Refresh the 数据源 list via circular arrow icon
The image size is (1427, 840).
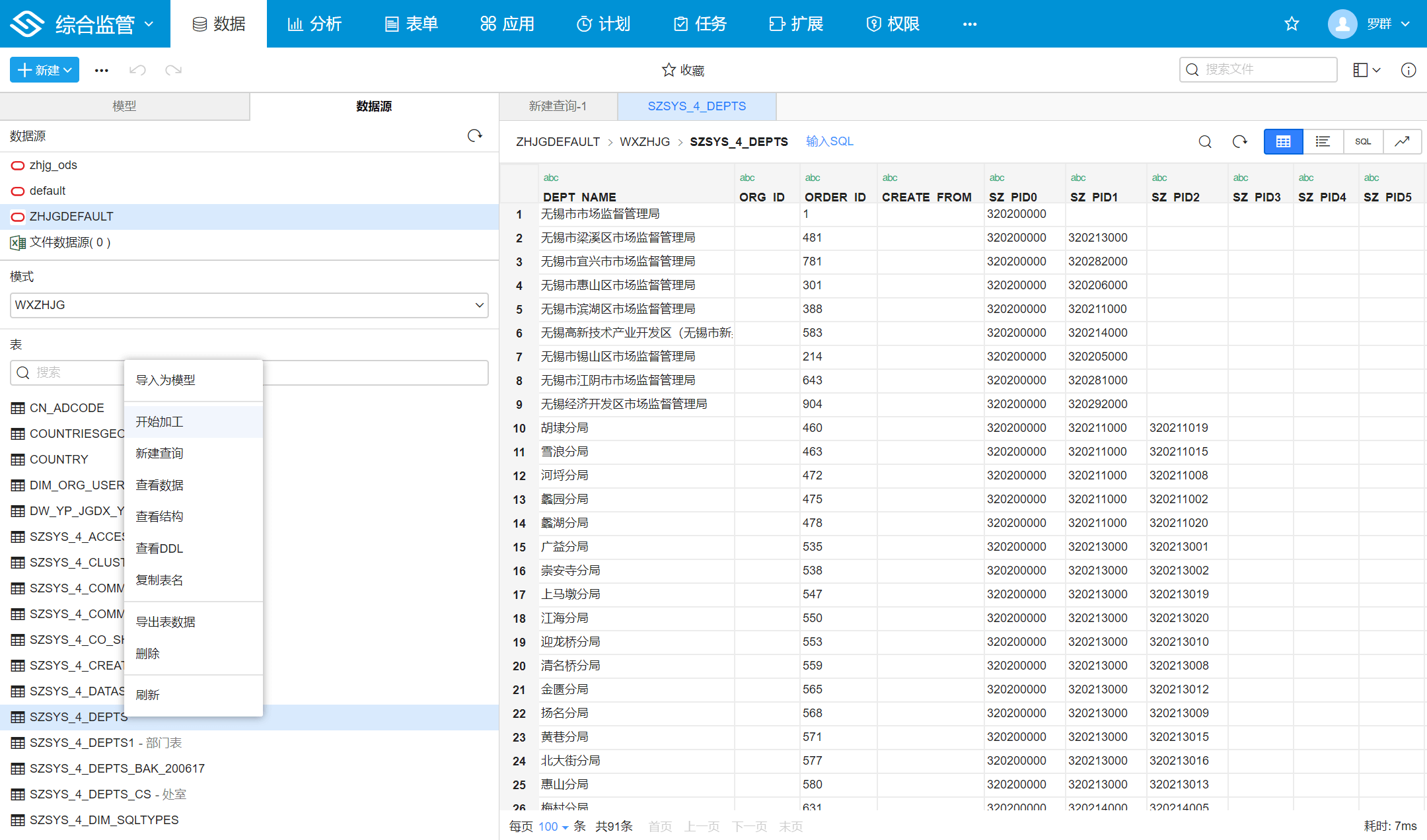point(475,135)
